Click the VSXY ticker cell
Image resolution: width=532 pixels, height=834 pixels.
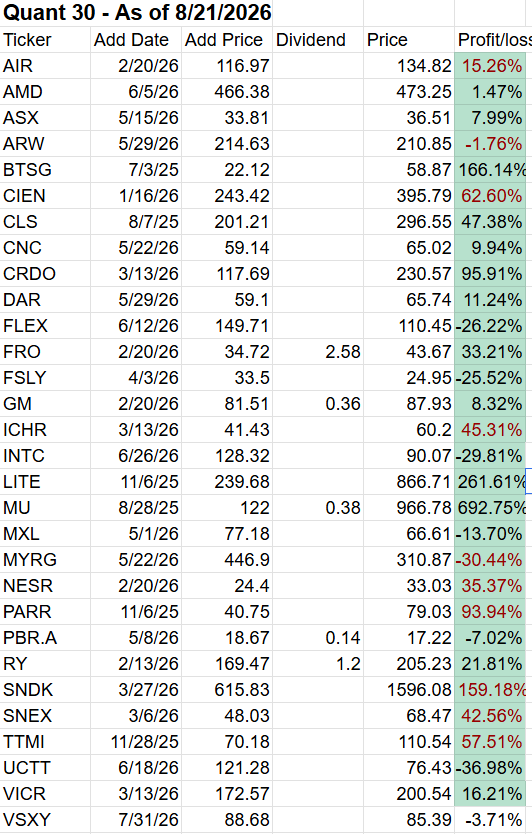pyautogui.click(x=45, y=819)
